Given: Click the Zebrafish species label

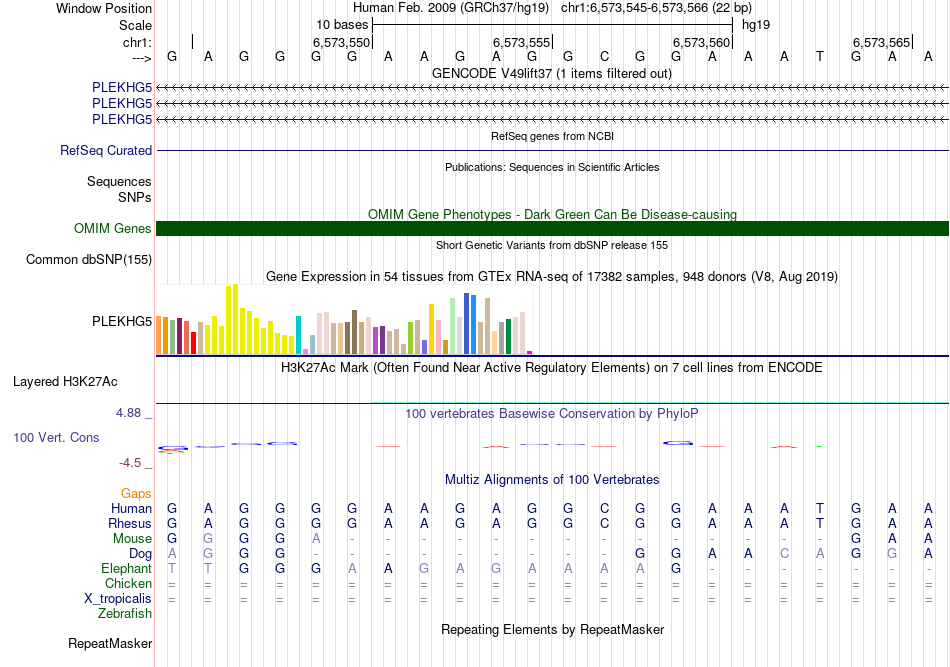Looking at the screenshot, I should 125,613.
